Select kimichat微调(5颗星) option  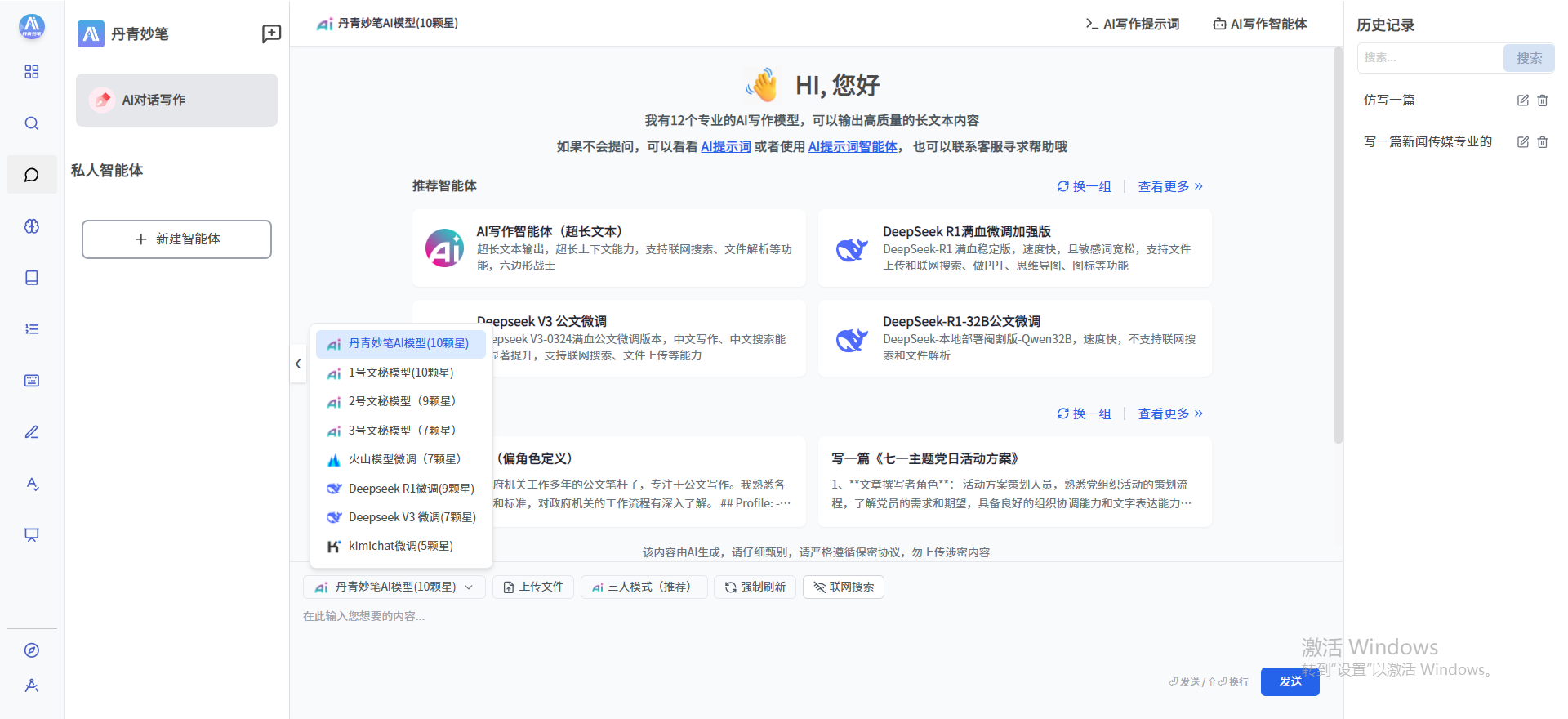401,546
